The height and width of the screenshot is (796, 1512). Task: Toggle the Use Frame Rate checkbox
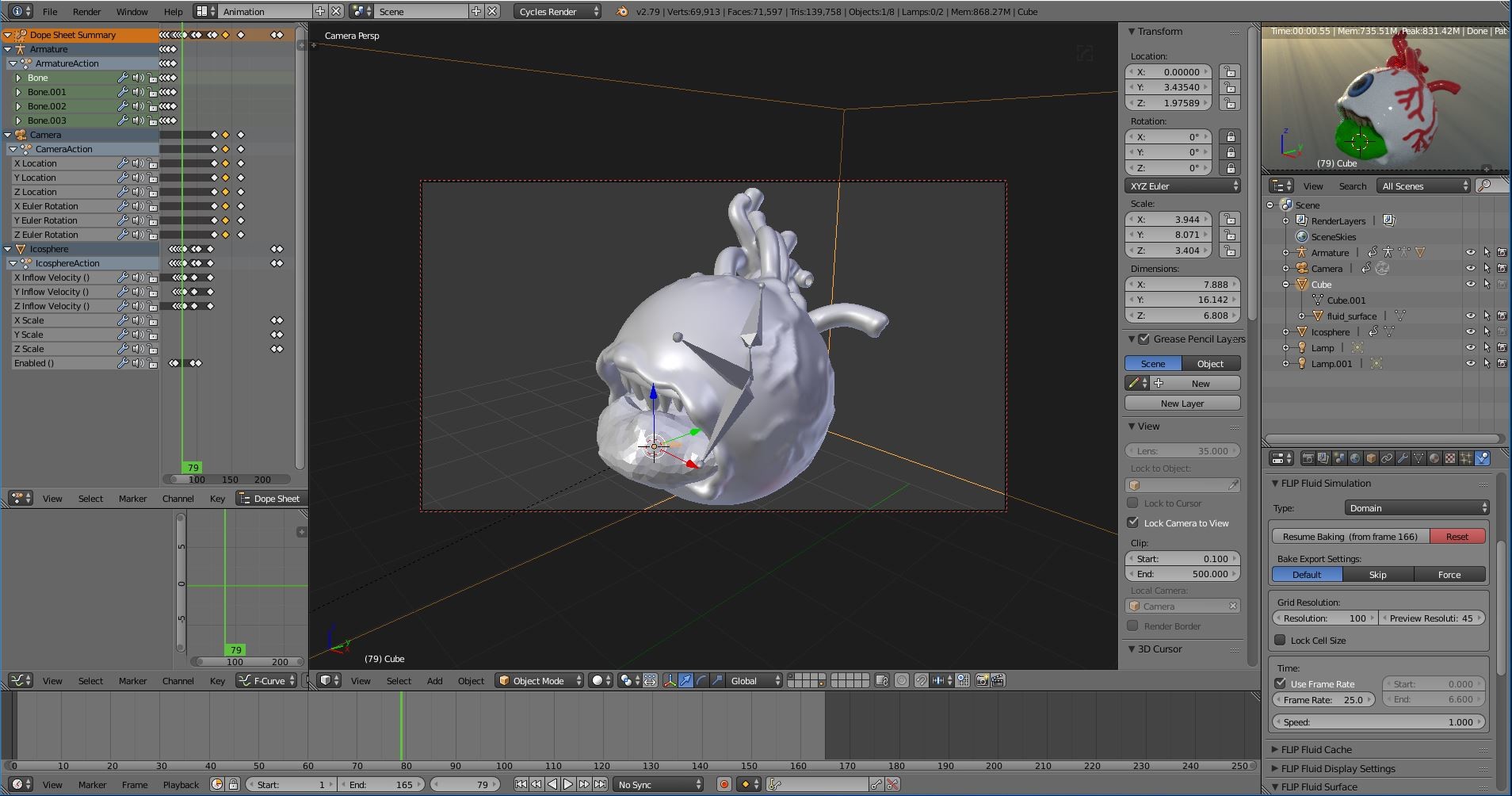[x=1280, y=683]
